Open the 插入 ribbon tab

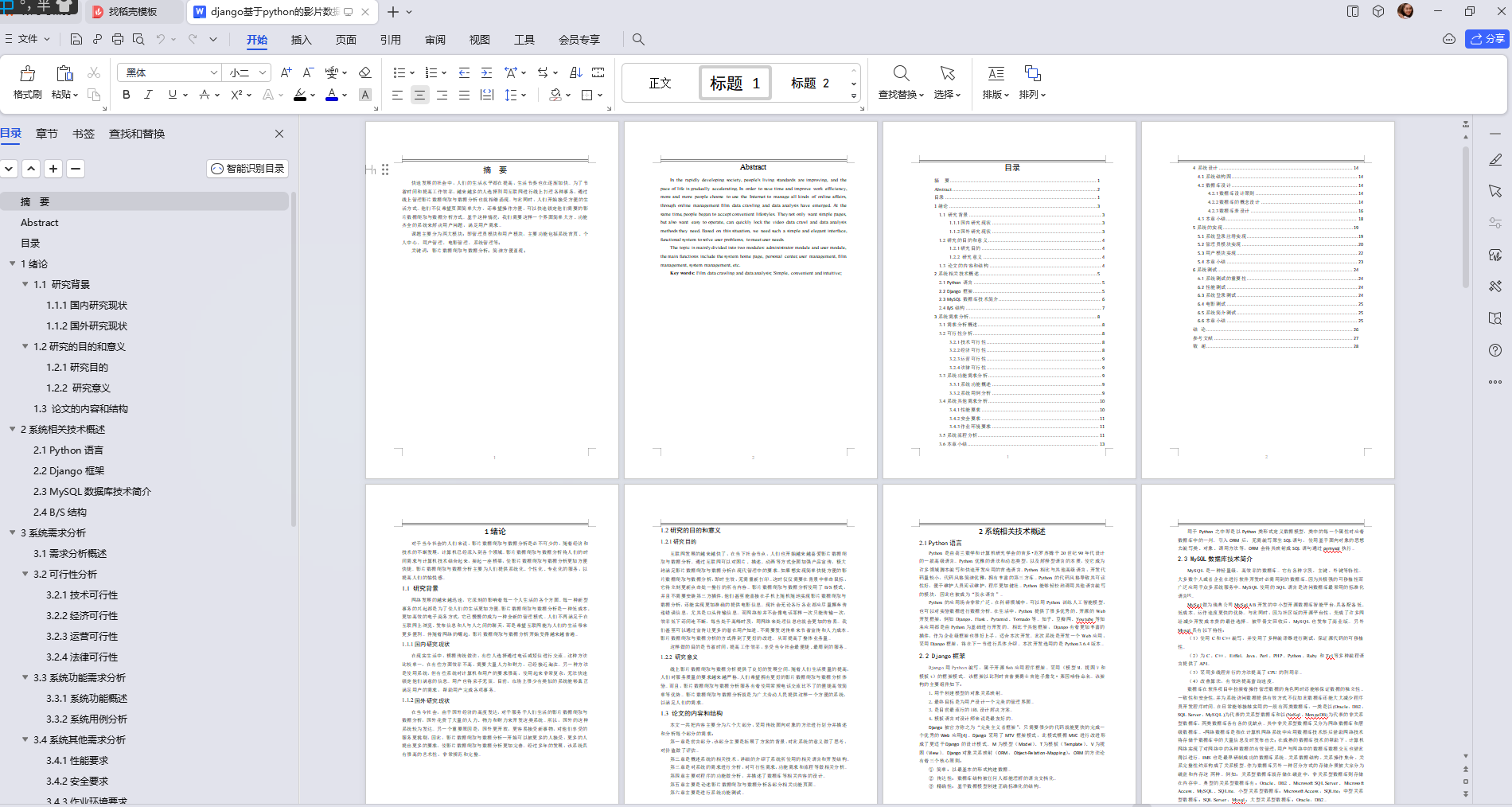coord(301,39)
